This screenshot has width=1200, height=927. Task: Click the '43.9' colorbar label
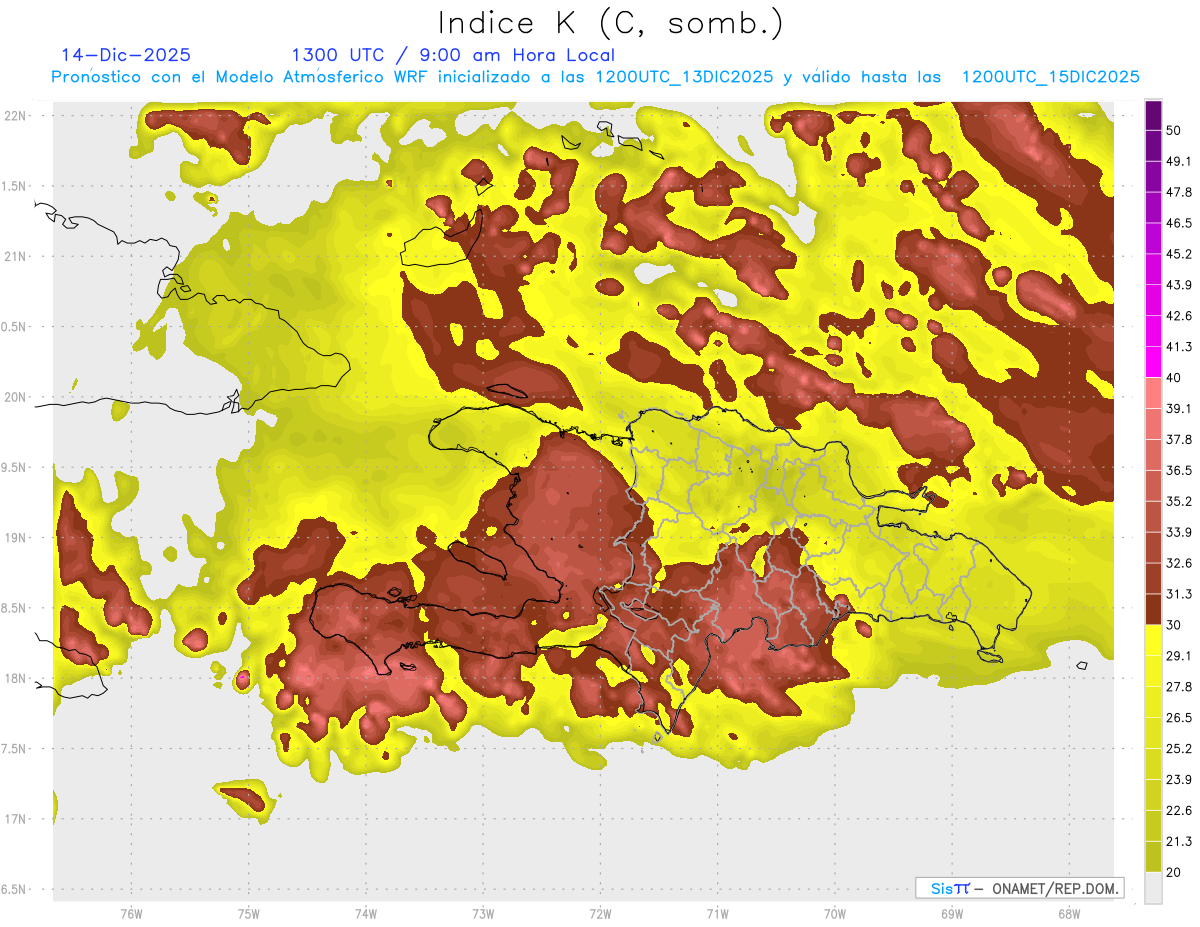click(x=1179, y=285)
